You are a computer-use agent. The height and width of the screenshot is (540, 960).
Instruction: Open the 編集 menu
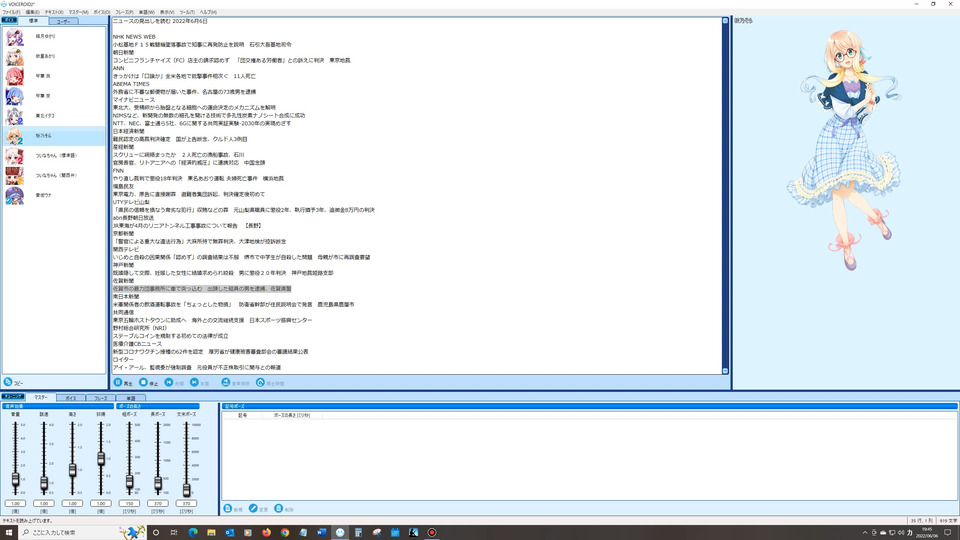point(32,12)
